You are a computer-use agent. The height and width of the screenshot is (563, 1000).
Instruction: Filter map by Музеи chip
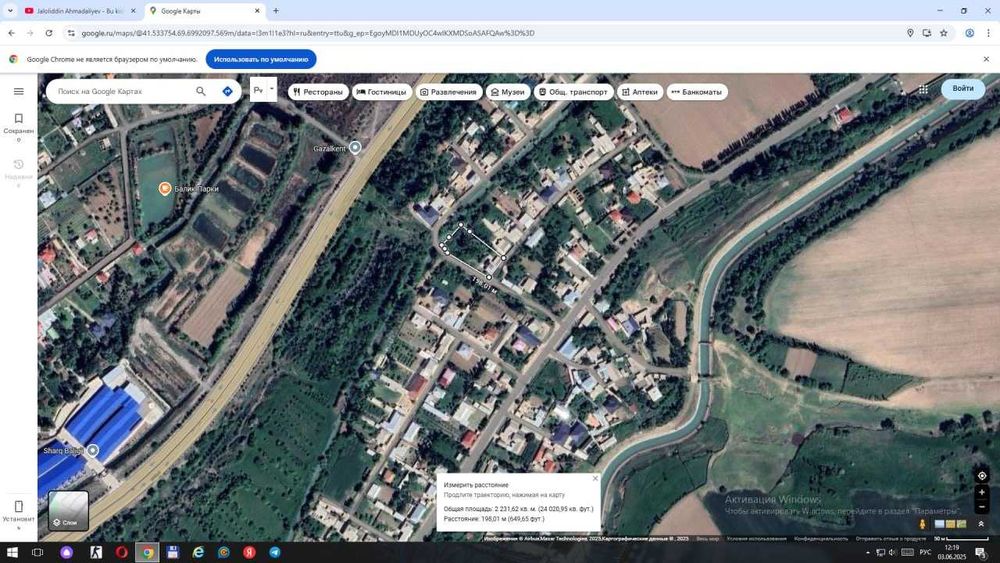[508, 92]
